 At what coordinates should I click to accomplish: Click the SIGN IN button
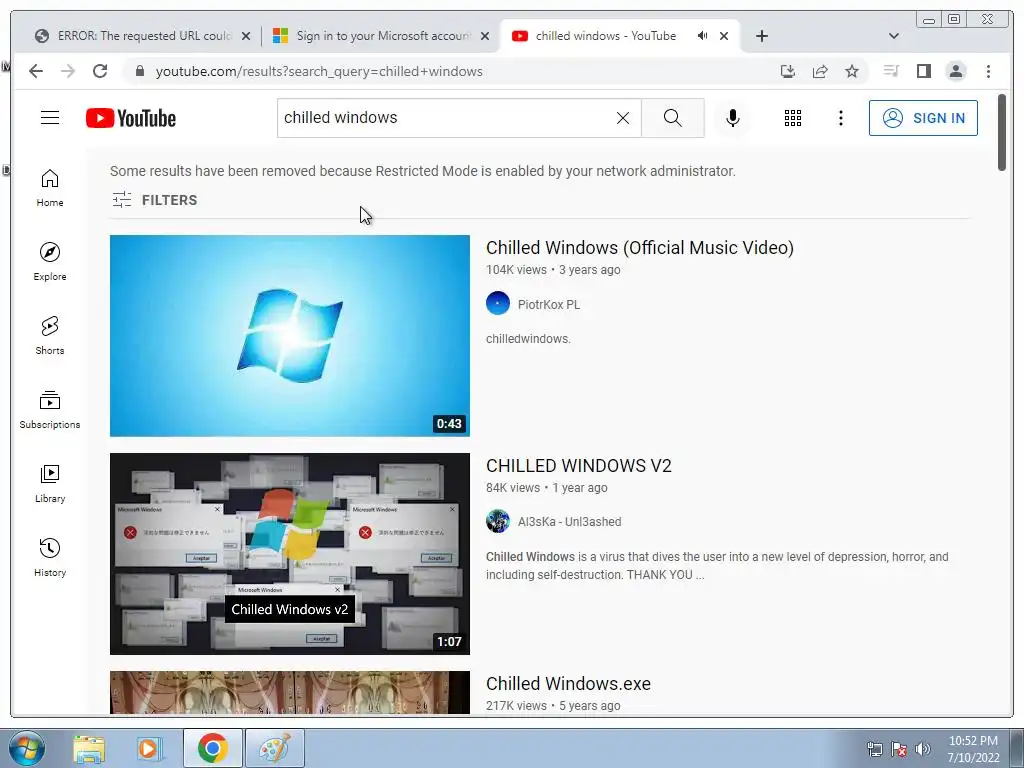[923, 118]
